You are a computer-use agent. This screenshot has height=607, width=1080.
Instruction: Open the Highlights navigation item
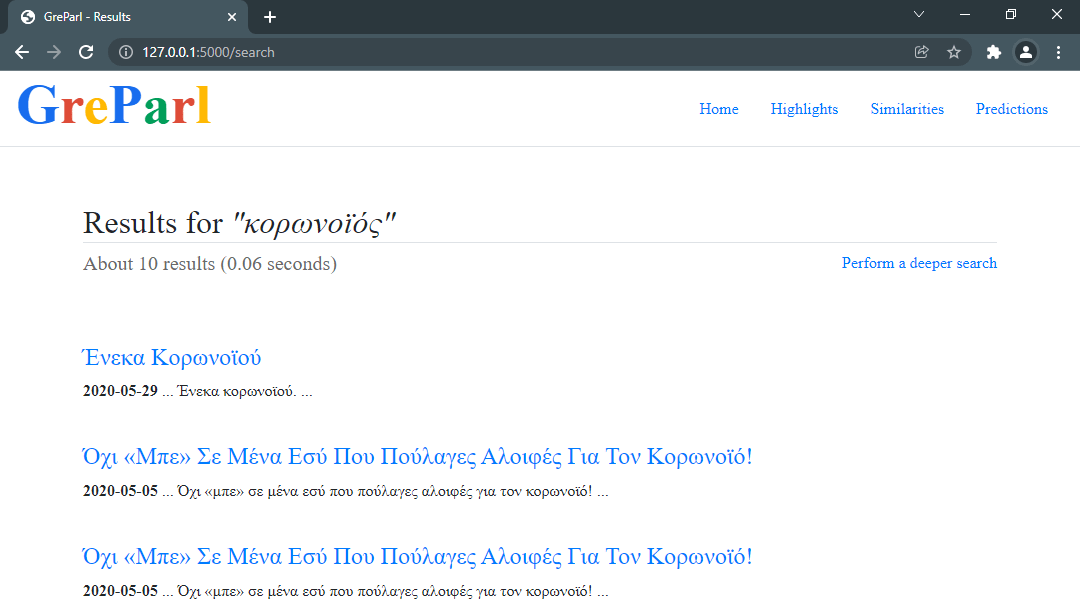(804, 109)
